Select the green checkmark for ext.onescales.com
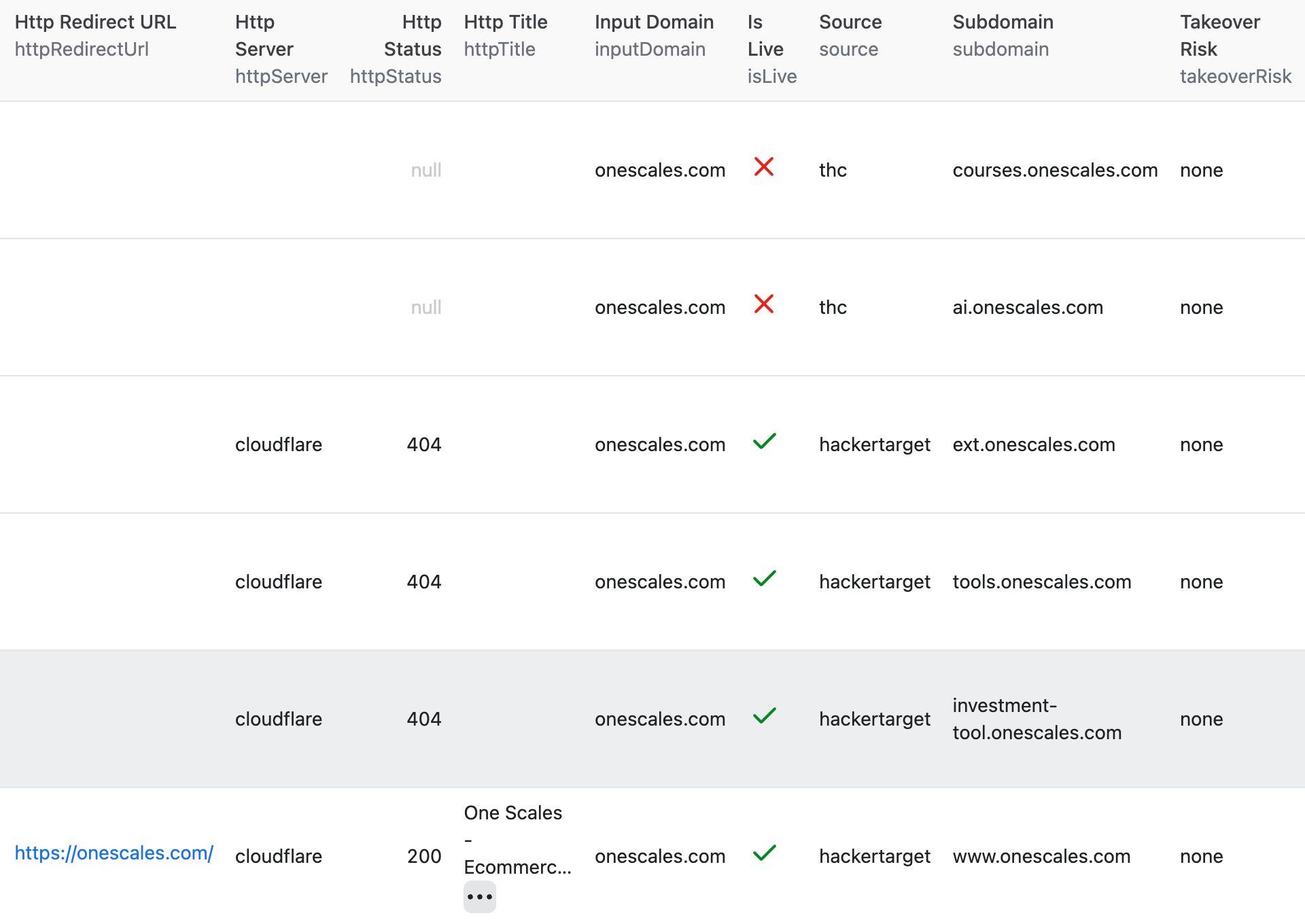The height and width of the screenshot is (924, 1305). 765,443
